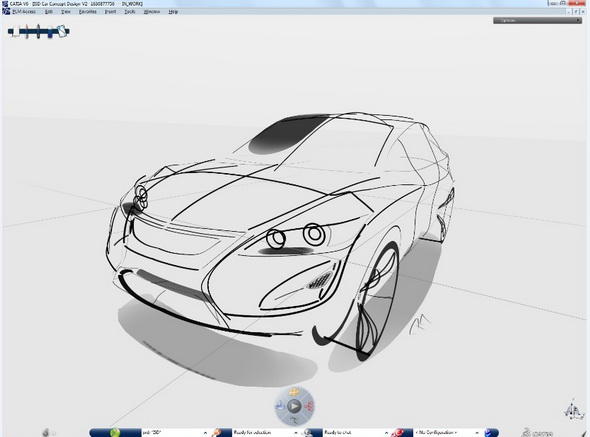Viewport: 590px width, 437px height.
Task: Expand the 'Ready for selection' dropdown
Action: tap(296, 433)
